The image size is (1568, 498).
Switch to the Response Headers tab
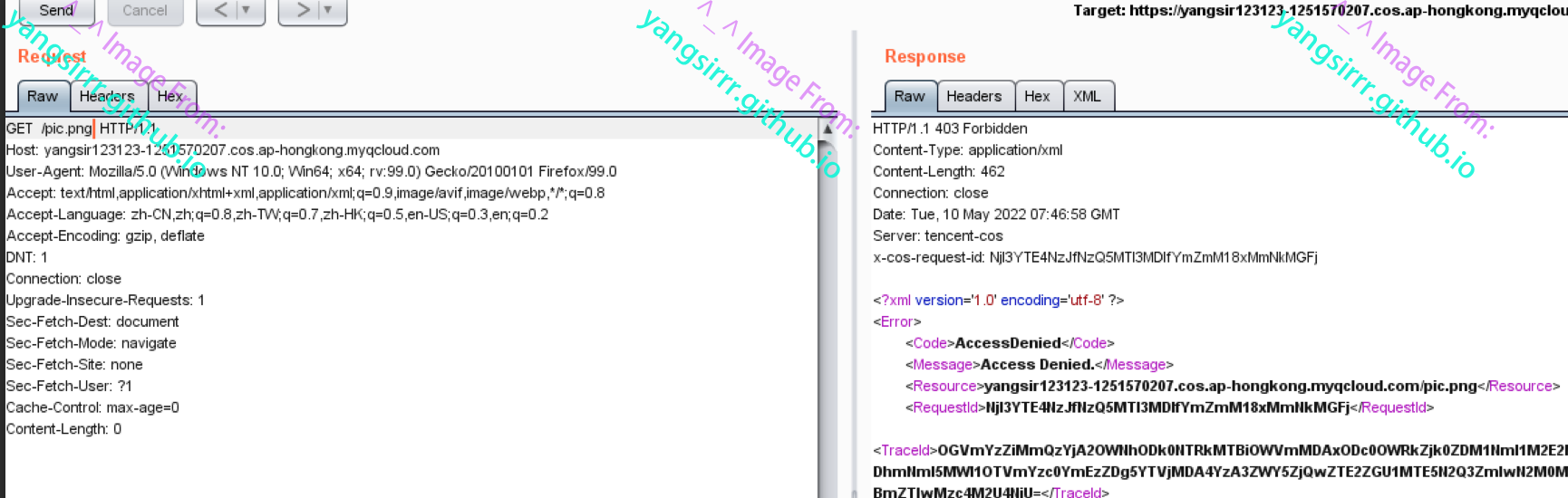point(974,96)
